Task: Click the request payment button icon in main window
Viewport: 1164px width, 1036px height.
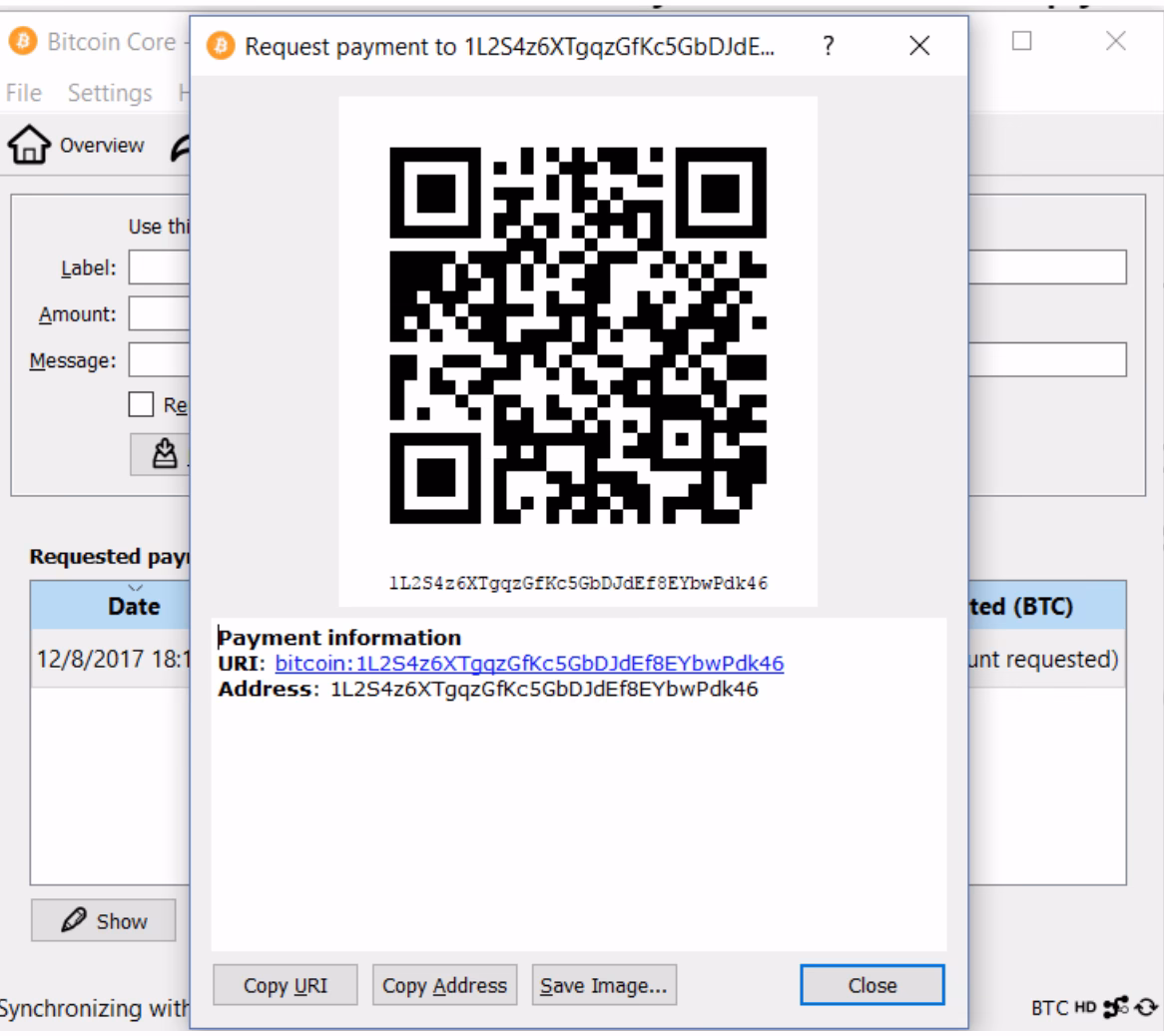Action: (165, 453)
